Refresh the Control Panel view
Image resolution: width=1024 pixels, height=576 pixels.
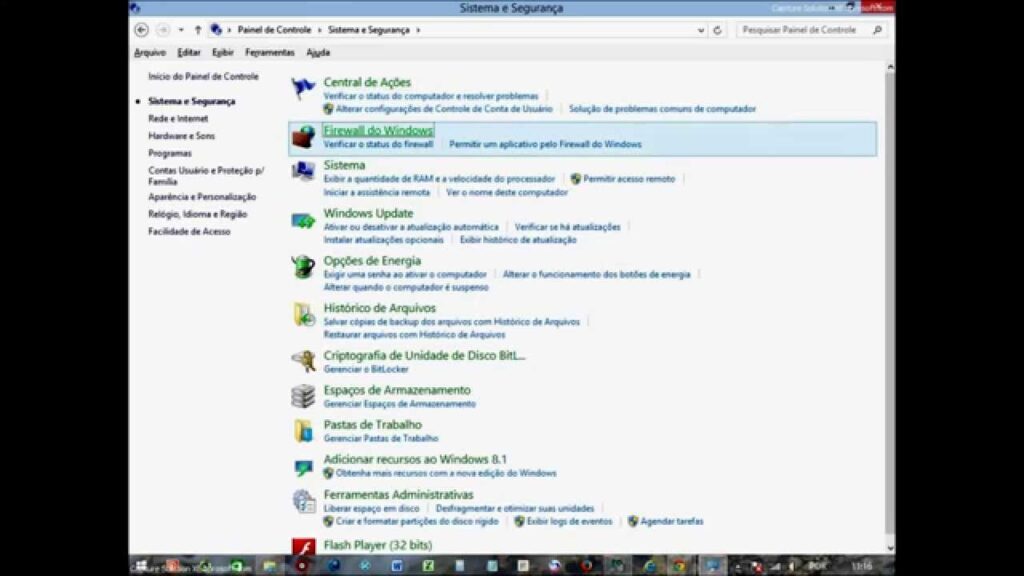717,30
